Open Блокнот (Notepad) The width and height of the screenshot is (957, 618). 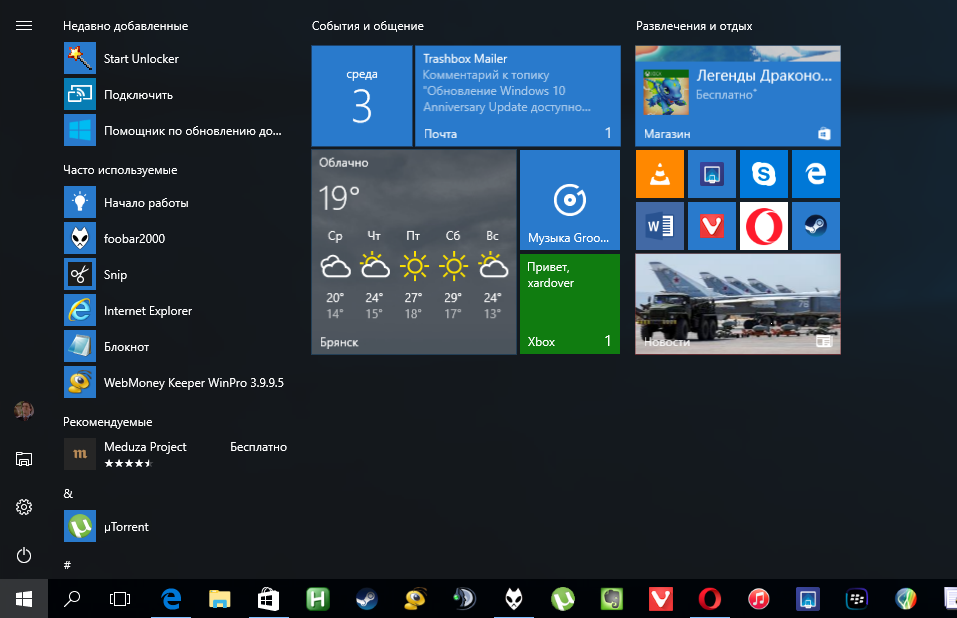pyautogui.click(x=174, y=347)
